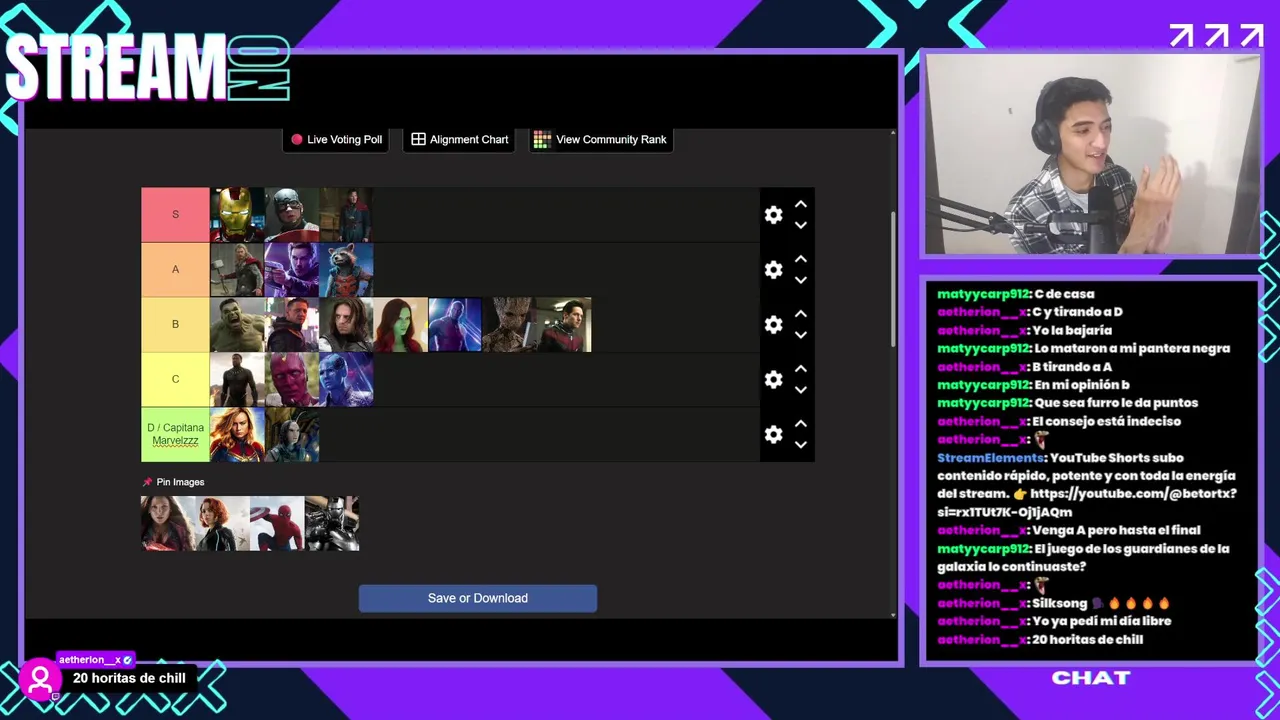Select the Thor image in A tier
Viewport: 1280px width, 720px height.
coord(237,270)
